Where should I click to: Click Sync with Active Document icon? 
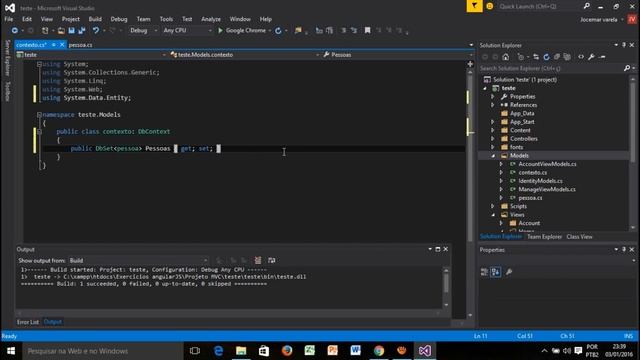(536, 57)
